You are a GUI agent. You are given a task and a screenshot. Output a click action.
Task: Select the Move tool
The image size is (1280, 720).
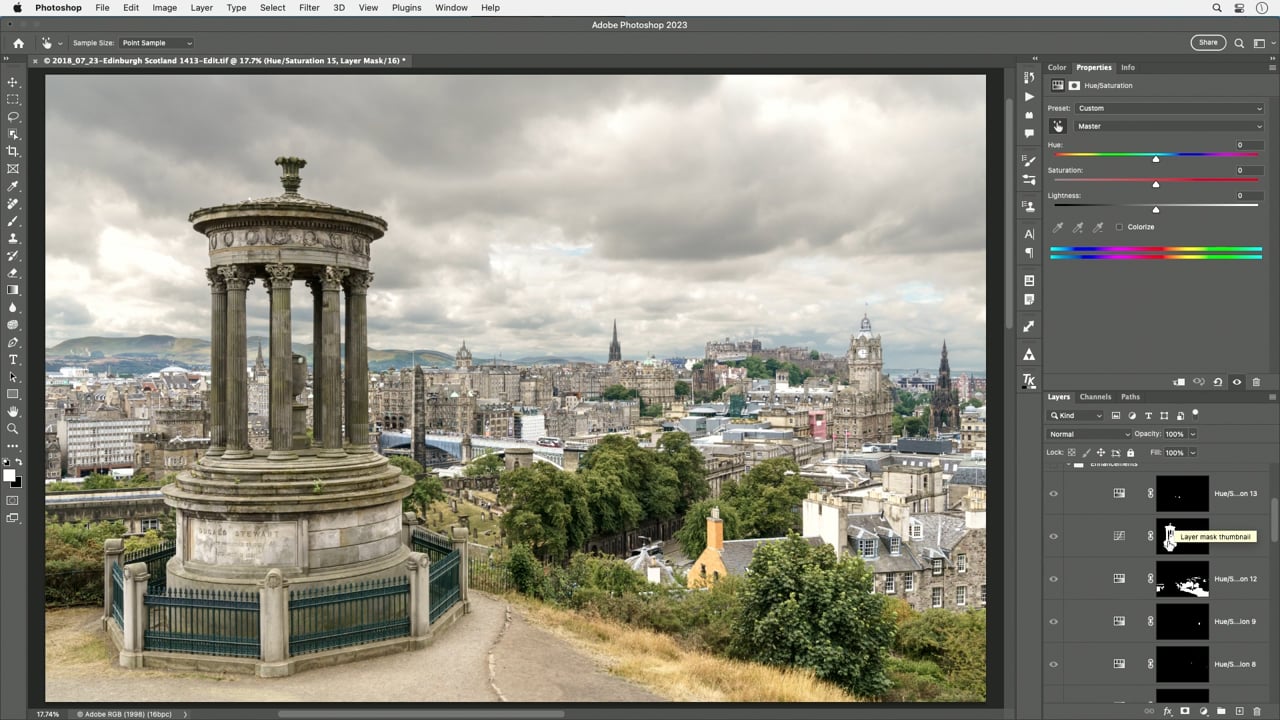click(13, 82)
